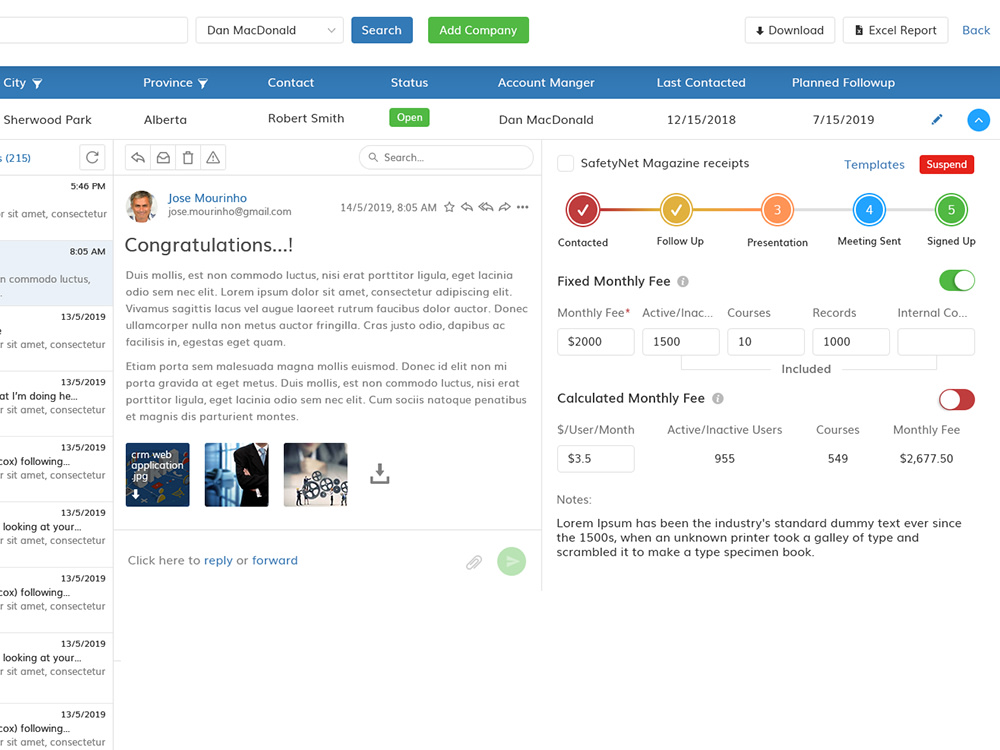Show info for Fixed Monthly Fee
The height and width of the screenshot is (750, 1000).
tap(682, 281)
